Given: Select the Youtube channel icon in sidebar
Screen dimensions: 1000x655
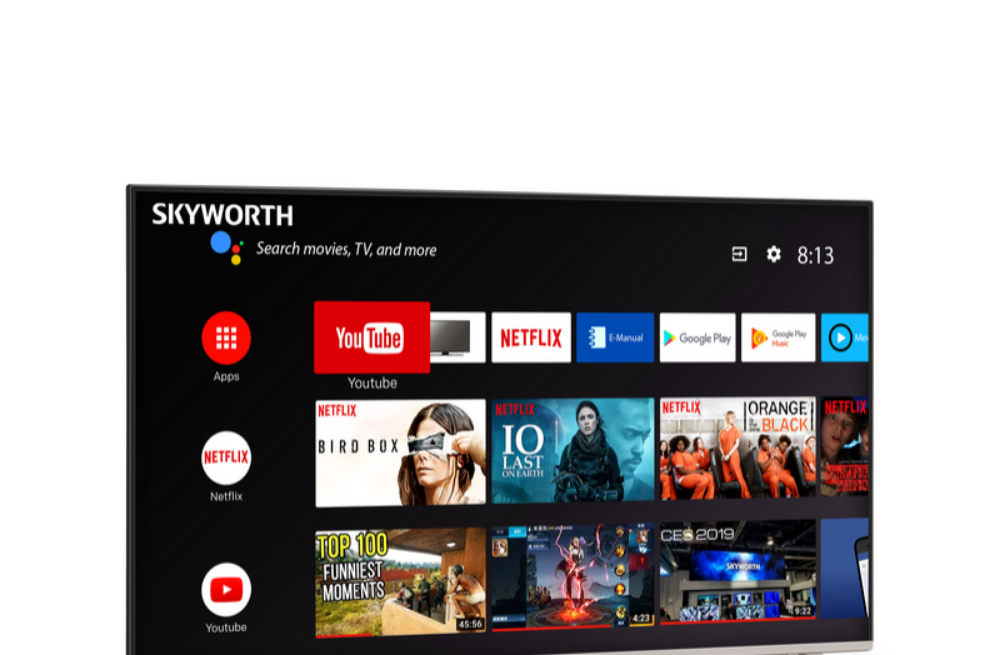Looking at the screenshot, I should [x=226, y=589].
